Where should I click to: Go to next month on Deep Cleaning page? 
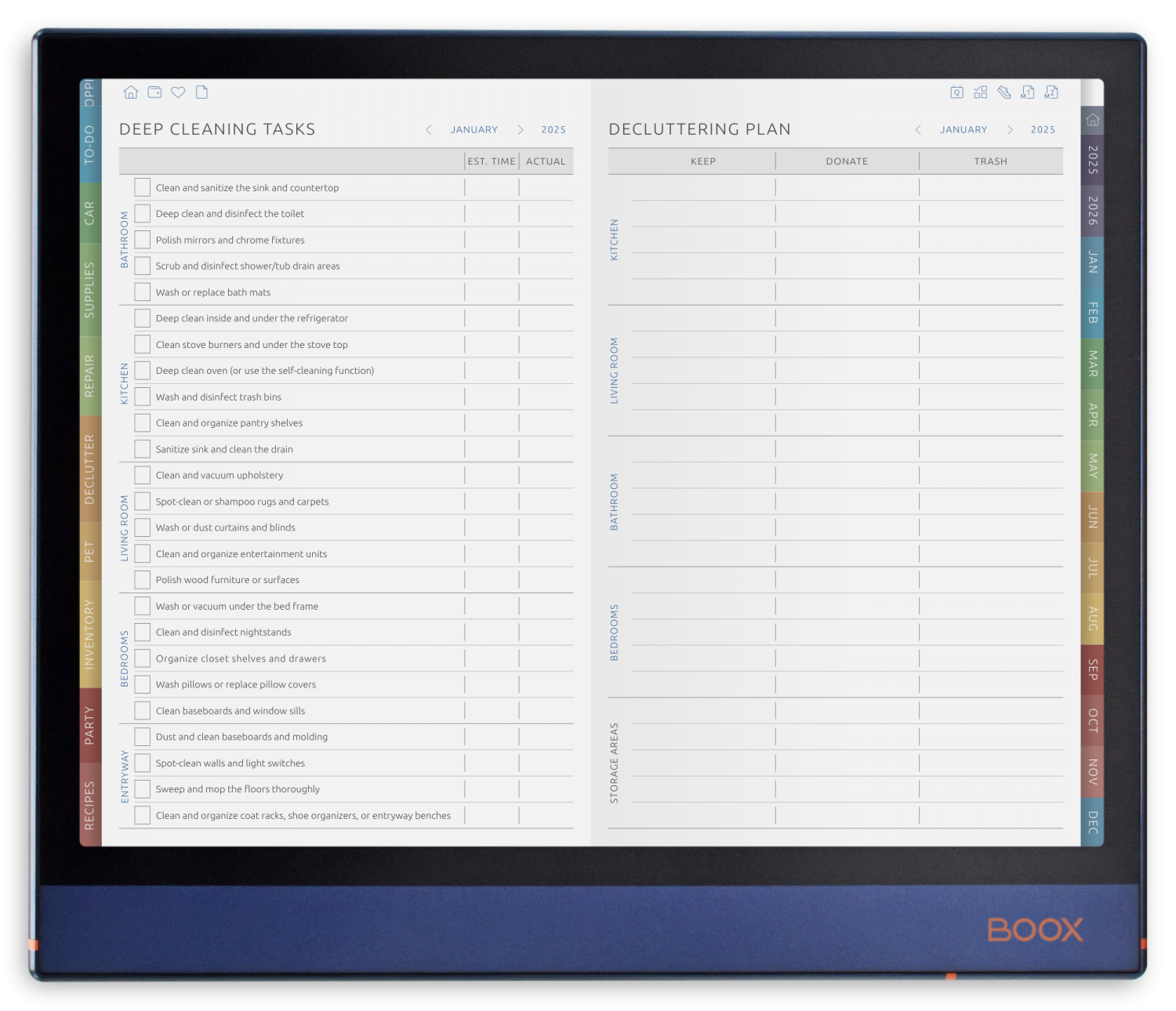coord(520,130)
